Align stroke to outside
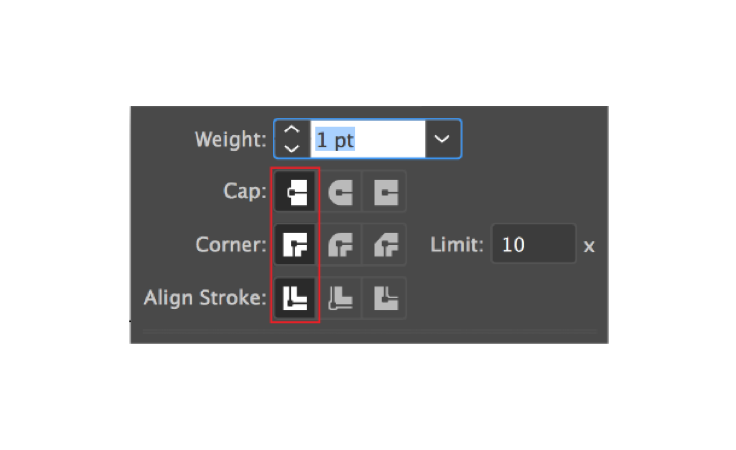 pyautogui.click(x=386, y=297)
